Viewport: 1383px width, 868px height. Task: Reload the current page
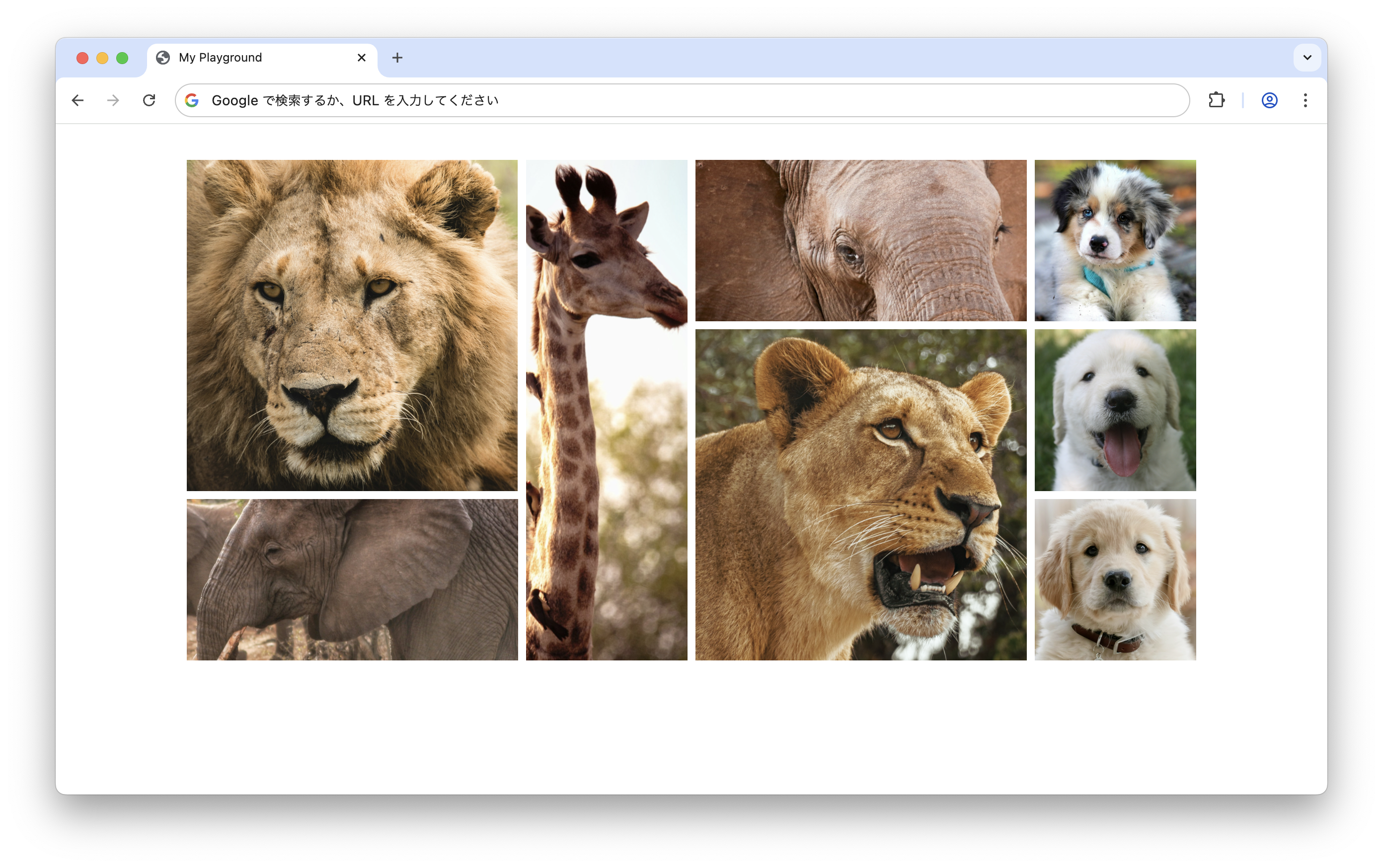[x=150, y=100]
